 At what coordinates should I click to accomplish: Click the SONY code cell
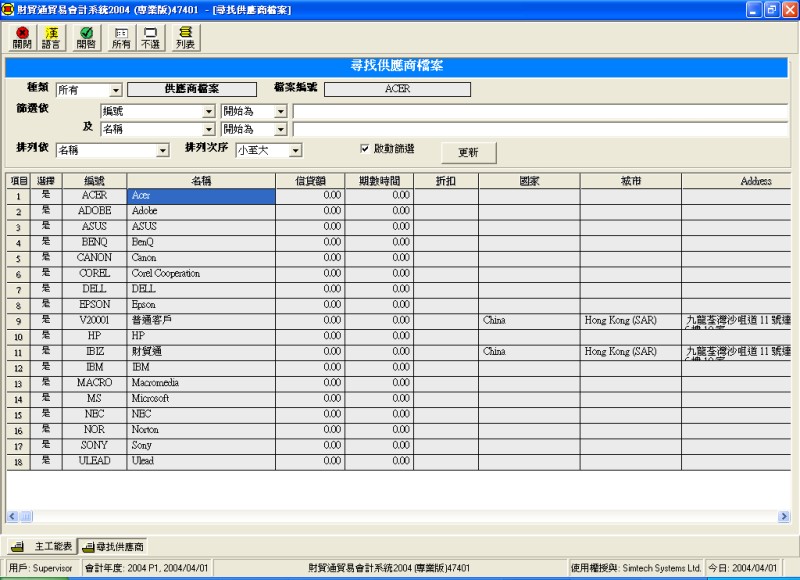94,446
